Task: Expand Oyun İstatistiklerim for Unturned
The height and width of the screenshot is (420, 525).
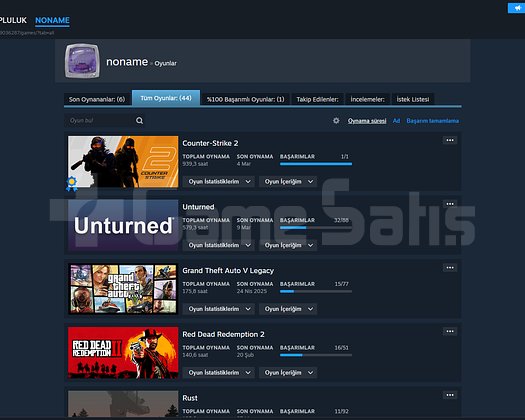Action: pyautogui.click(x=219, y=245)
